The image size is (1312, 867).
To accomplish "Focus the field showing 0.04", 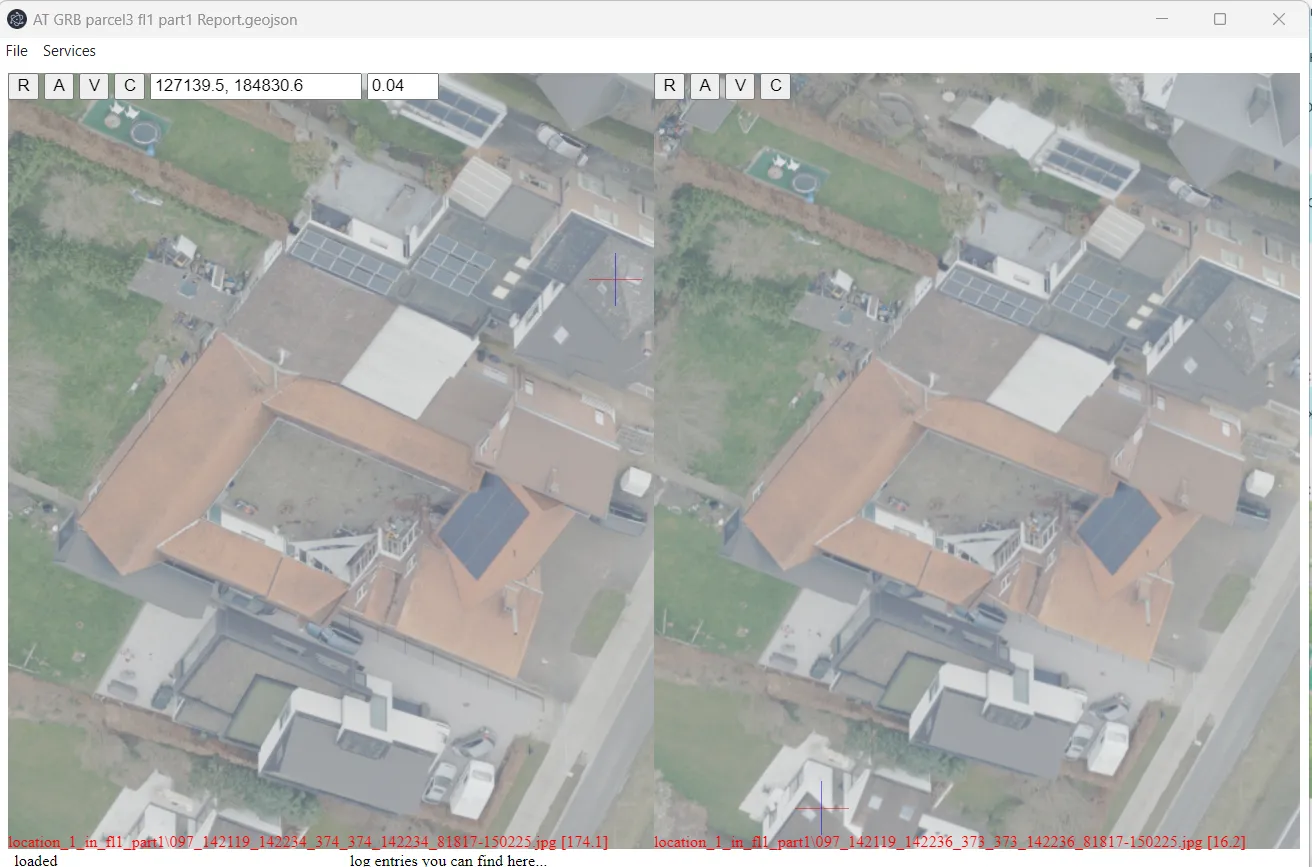I will [403, 86].
